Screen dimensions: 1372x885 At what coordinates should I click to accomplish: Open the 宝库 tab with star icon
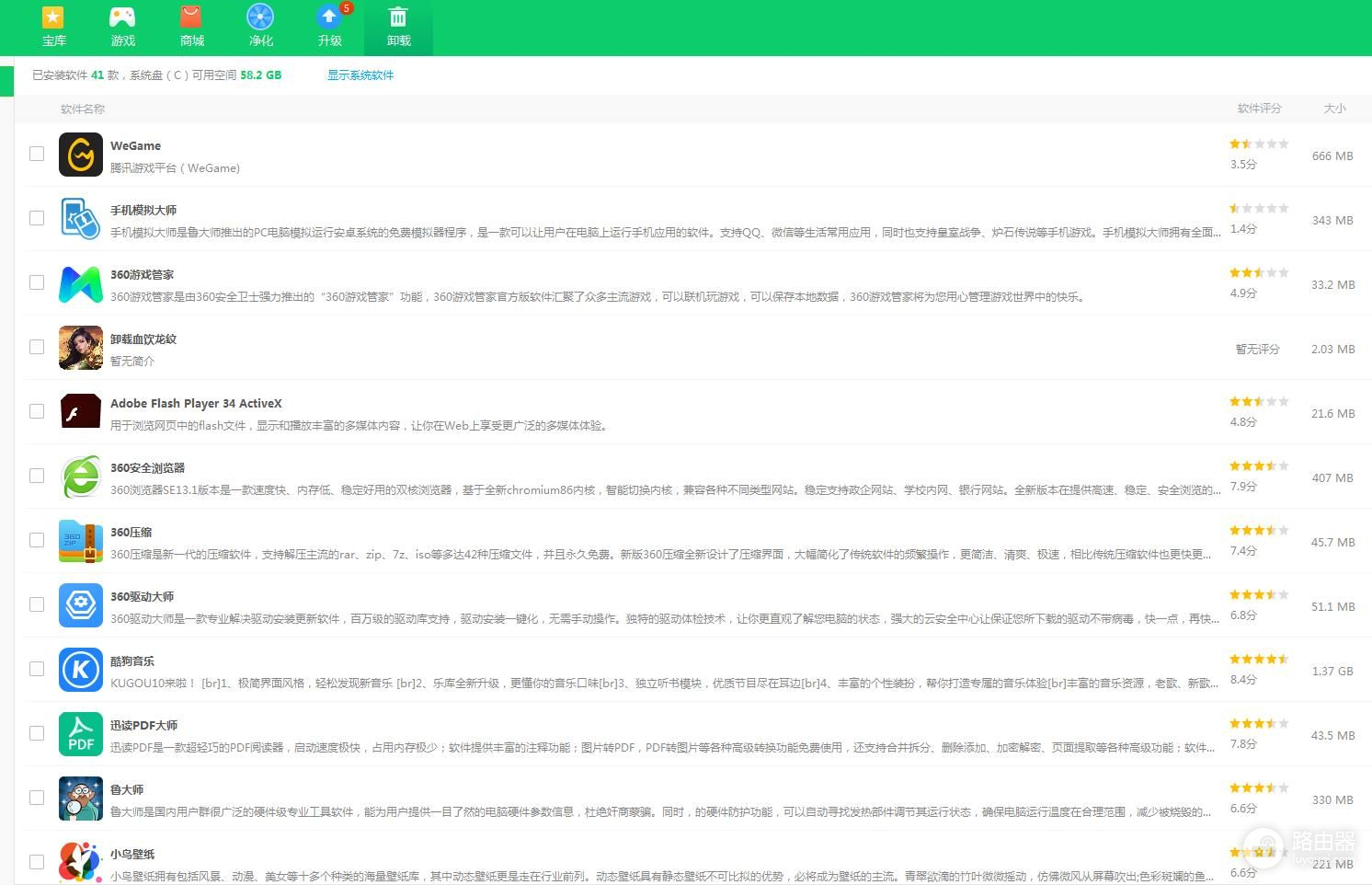click(53, 28)
